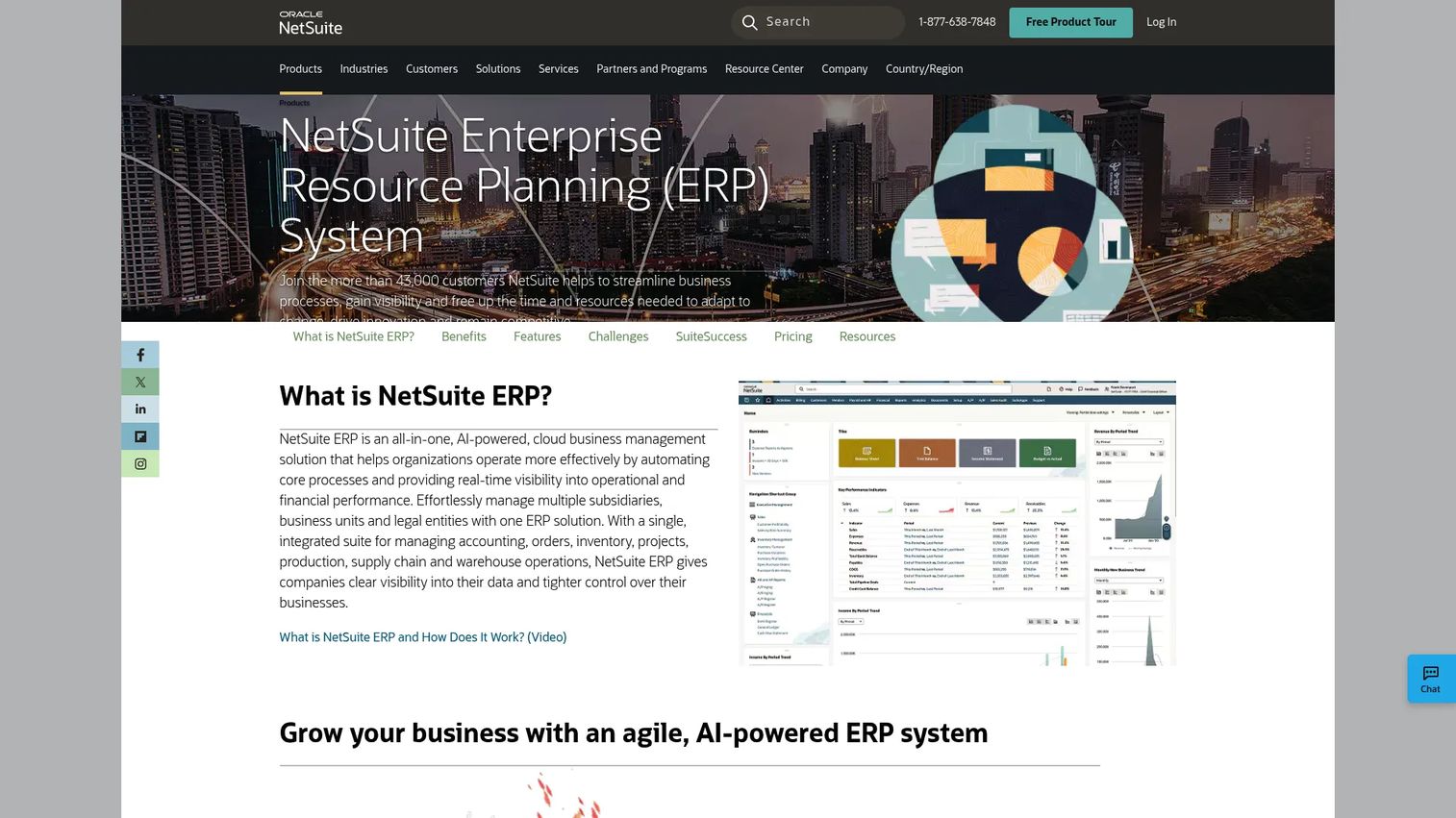
Task: Click the Products breadcrumb link
Action: click(x=294, y=103)
